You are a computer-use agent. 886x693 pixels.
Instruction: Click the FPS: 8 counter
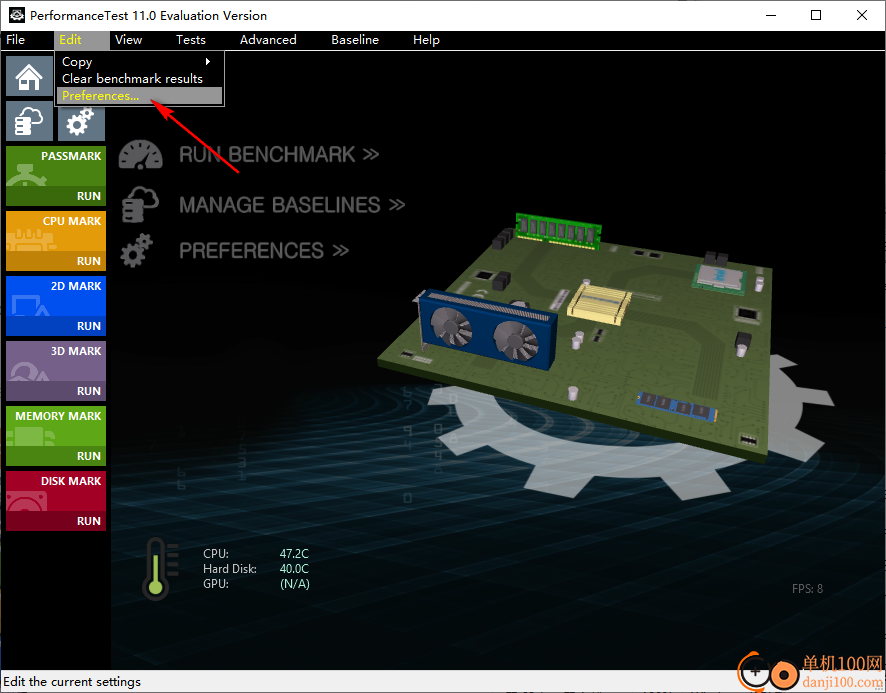(807, 589)
